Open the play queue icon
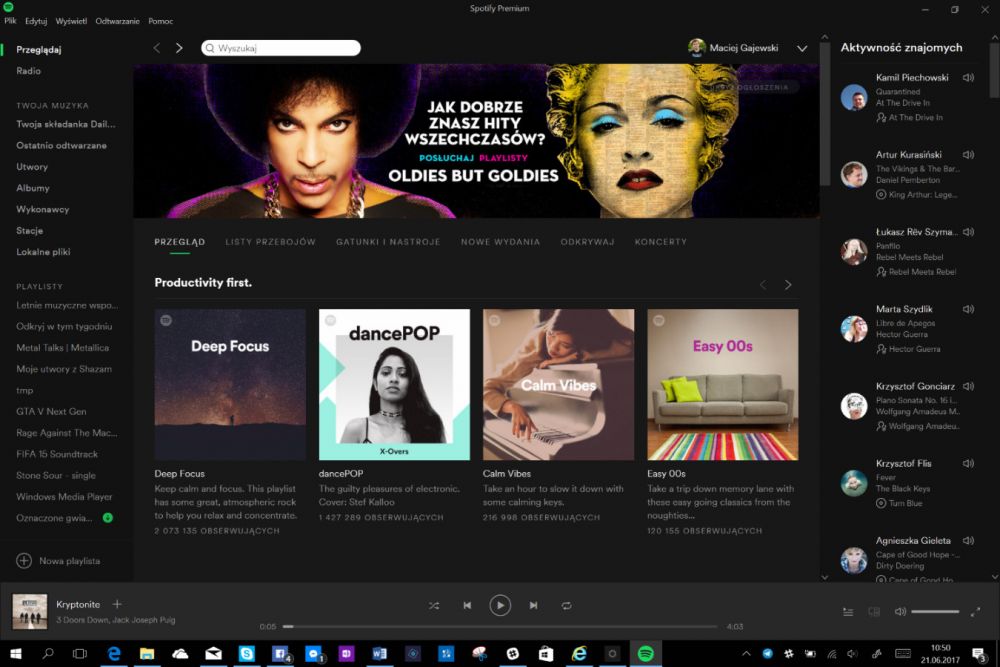The width and height of the screenshot is (1000, 667). [x=848, y=612]
